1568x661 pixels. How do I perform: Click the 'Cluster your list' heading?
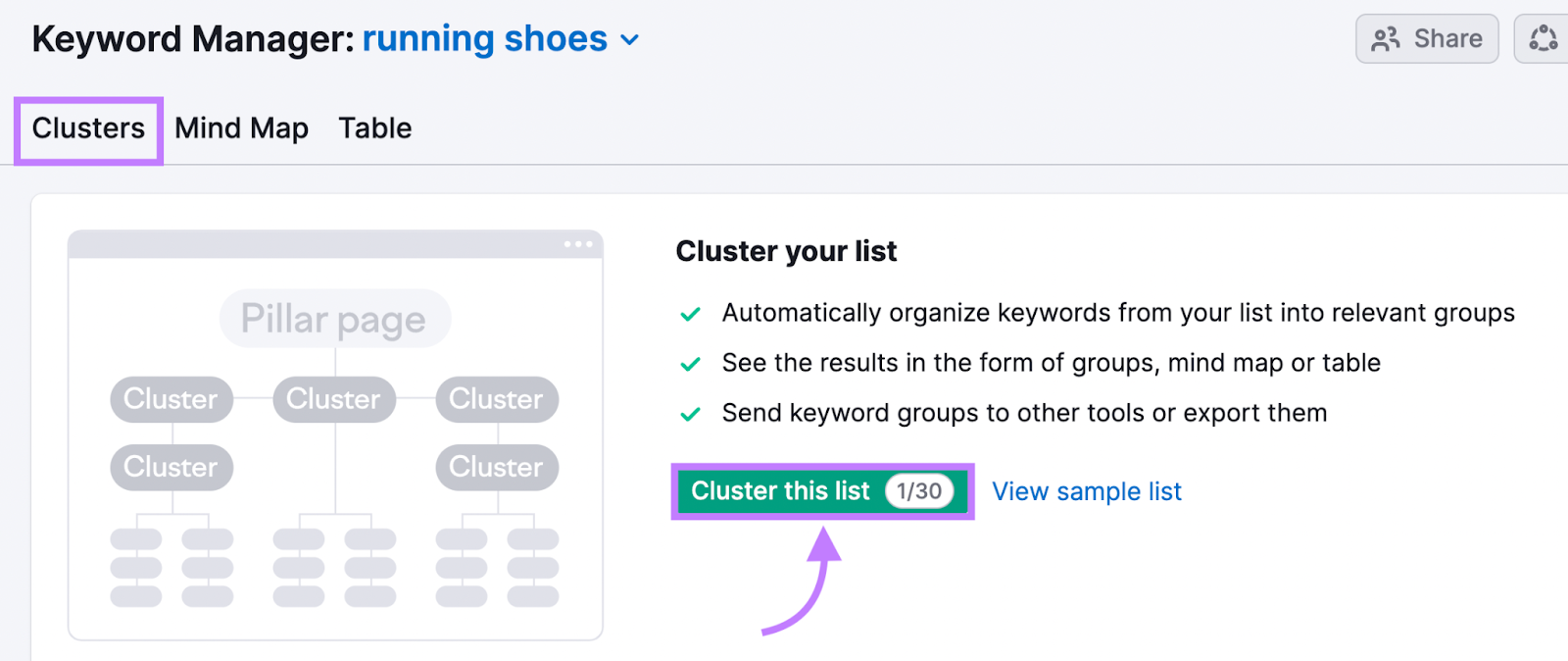coord(786,252)
